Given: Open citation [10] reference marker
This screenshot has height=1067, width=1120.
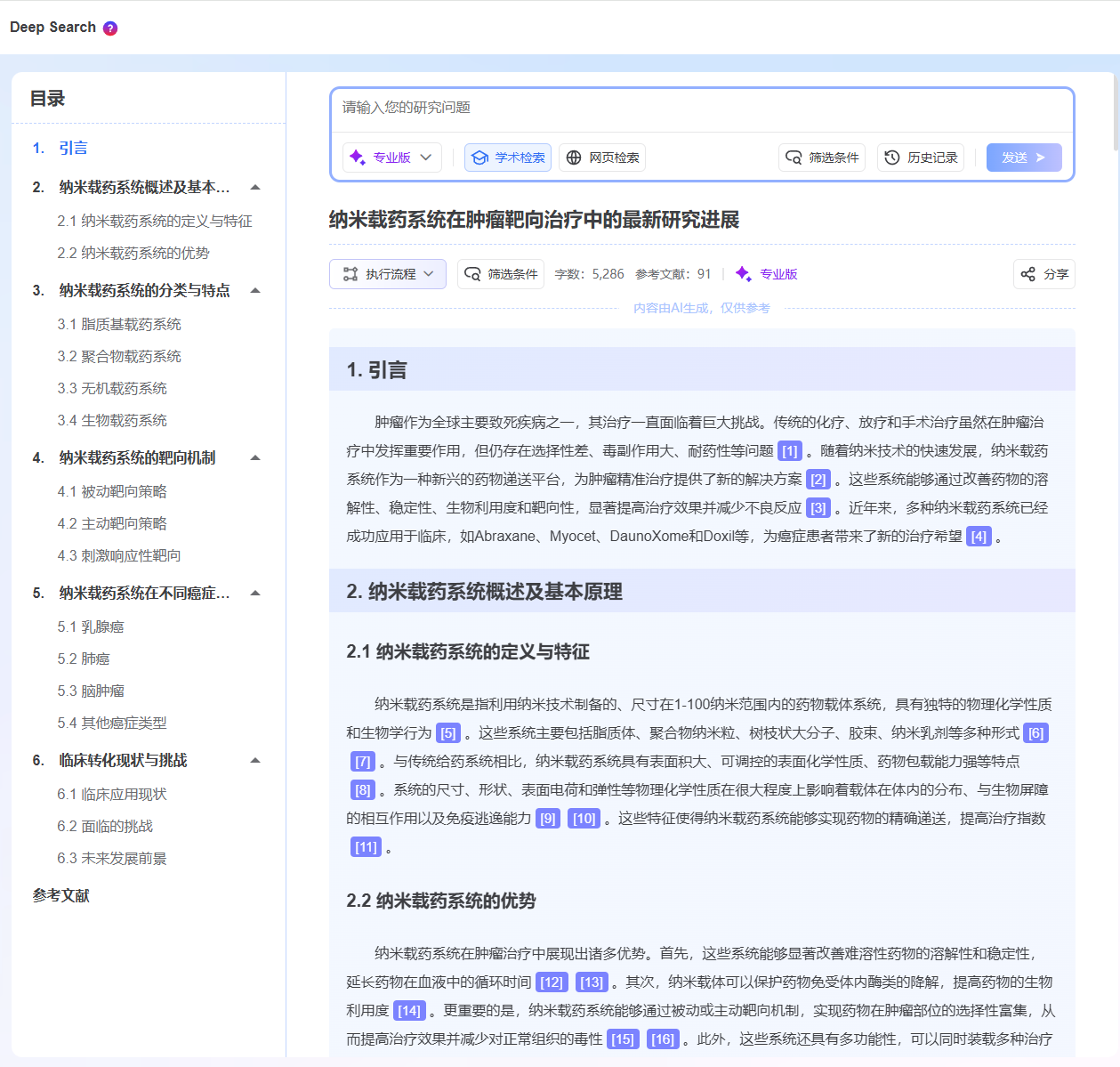Looking at the screenshot, I should tap(584, 819).
